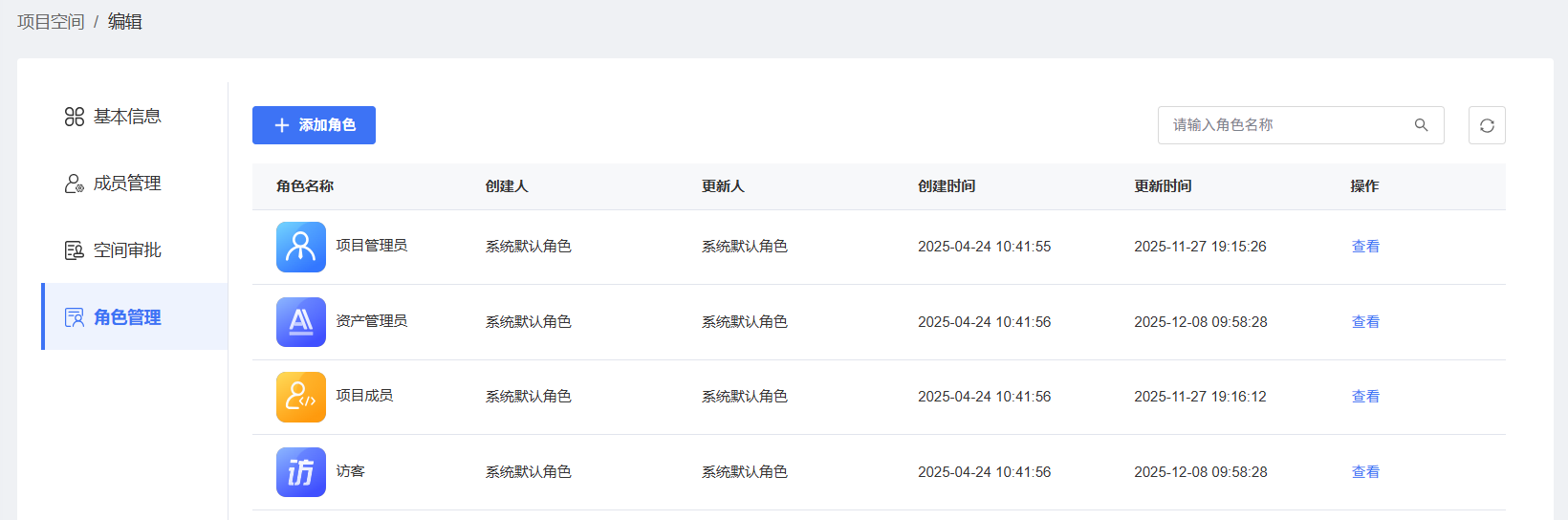Click the 成员管理 person icon
The image size is (1568, 520).
point(75,184)
